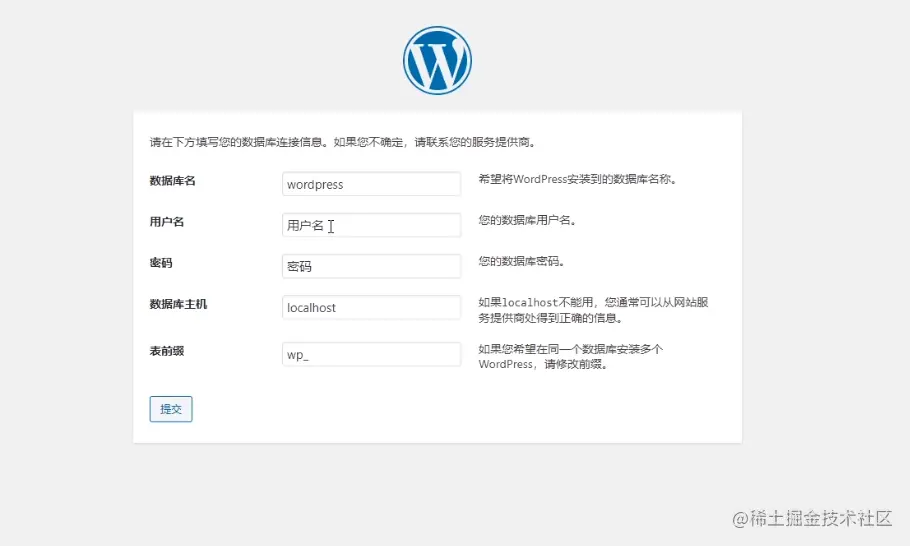Viewport: 910px width, 546px height.
Task: Click the description beginning 如果您希望在同一个数据库安装多个
Action: pyautogui.click(x=570, y=357)
